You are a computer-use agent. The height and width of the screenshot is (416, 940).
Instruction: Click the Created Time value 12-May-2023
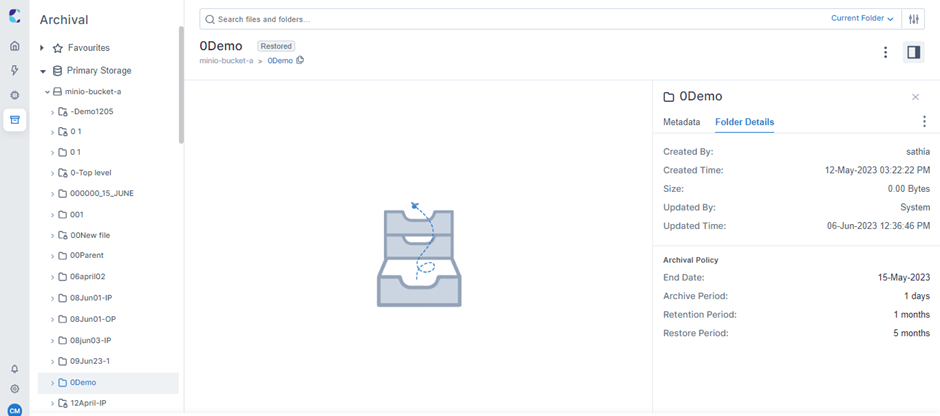(x=878, y=170)
